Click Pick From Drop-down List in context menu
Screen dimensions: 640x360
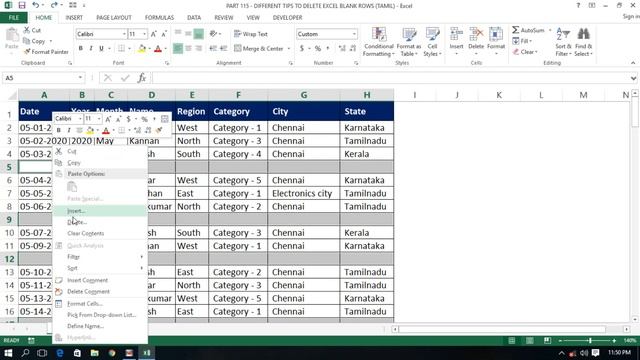[100, 315]
